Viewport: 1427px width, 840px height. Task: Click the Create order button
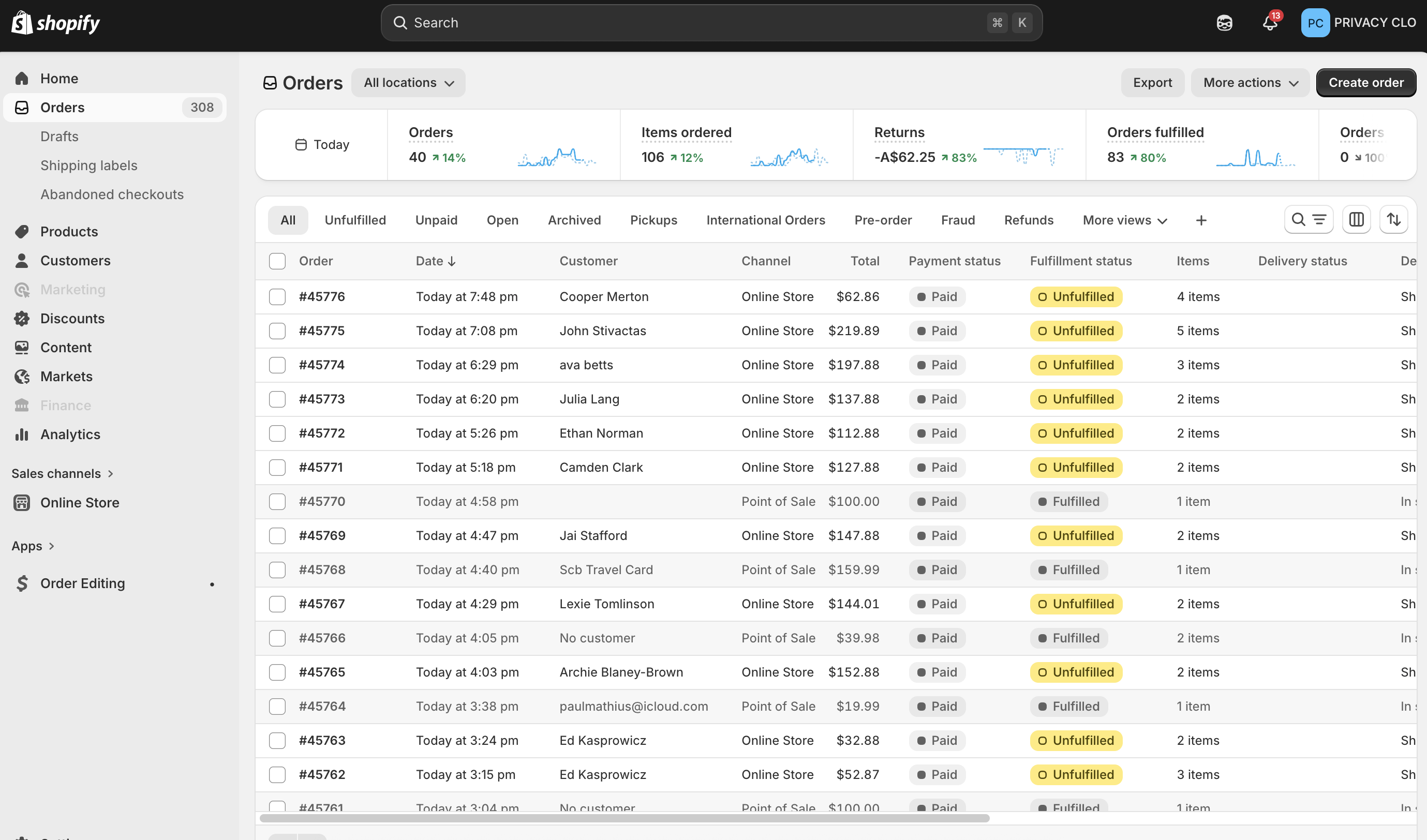pyautogui.click(x=1366, y=83)
